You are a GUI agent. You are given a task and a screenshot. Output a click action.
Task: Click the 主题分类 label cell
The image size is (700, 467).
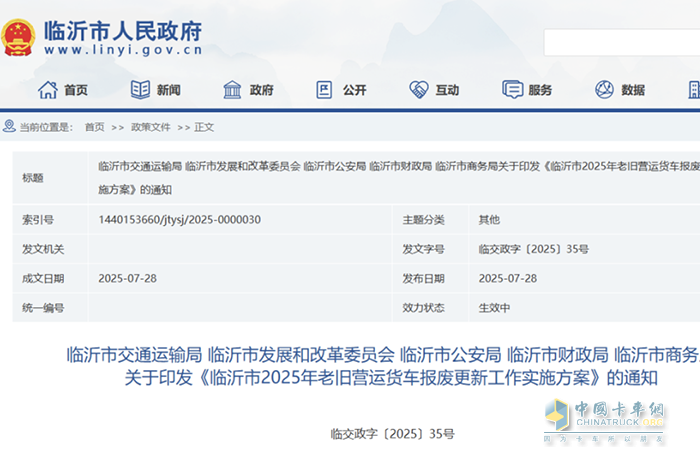click(423, 220)
